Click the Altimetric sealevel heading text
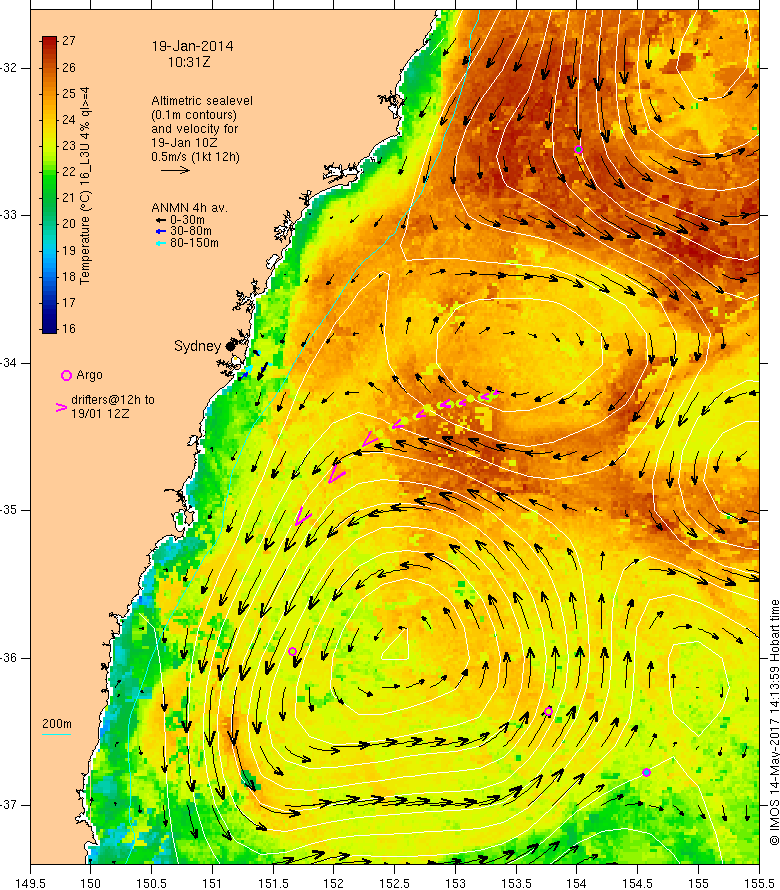The height and width of the screenshot is (890, 780). coord(202,101)
